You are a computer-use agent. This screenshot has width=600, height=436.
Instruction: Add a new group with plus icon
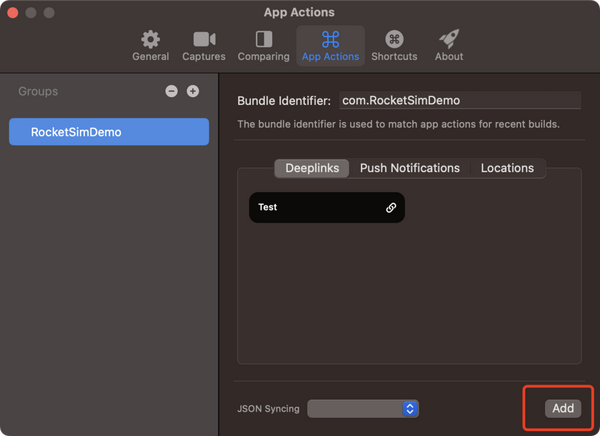point(193,91)
